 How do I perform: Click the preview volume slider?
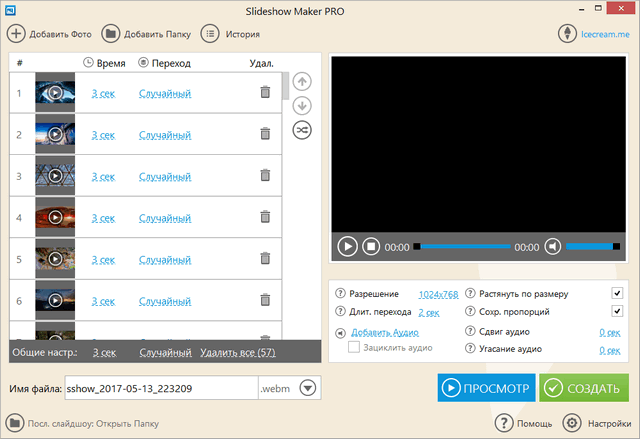[590, 246]
